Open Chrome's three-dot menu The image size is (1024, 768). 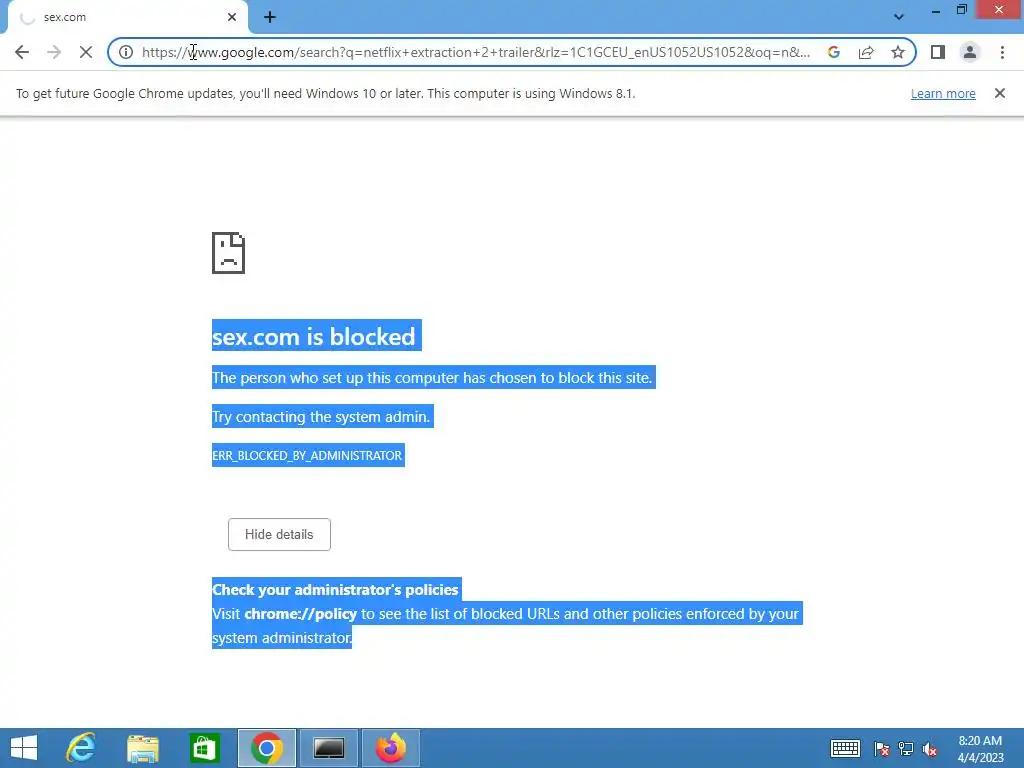click(x=1002, y=52)
